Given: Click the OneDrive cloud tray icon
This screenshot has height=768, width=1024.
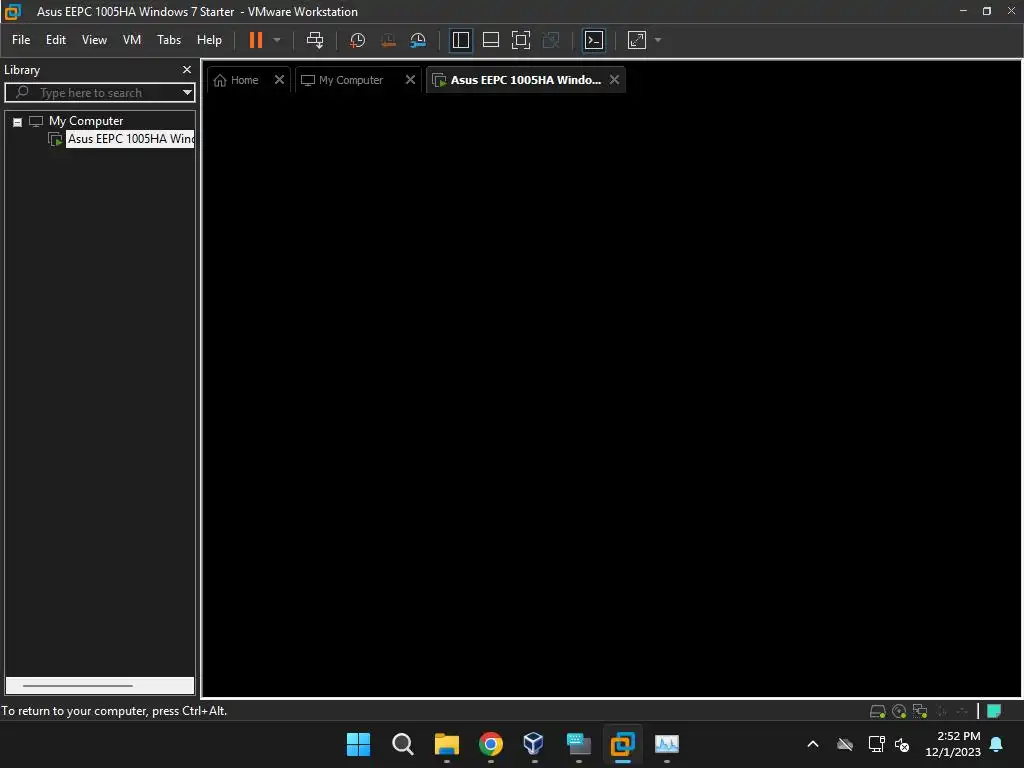Looking at the screenshot, I should [x=845, y=744].
